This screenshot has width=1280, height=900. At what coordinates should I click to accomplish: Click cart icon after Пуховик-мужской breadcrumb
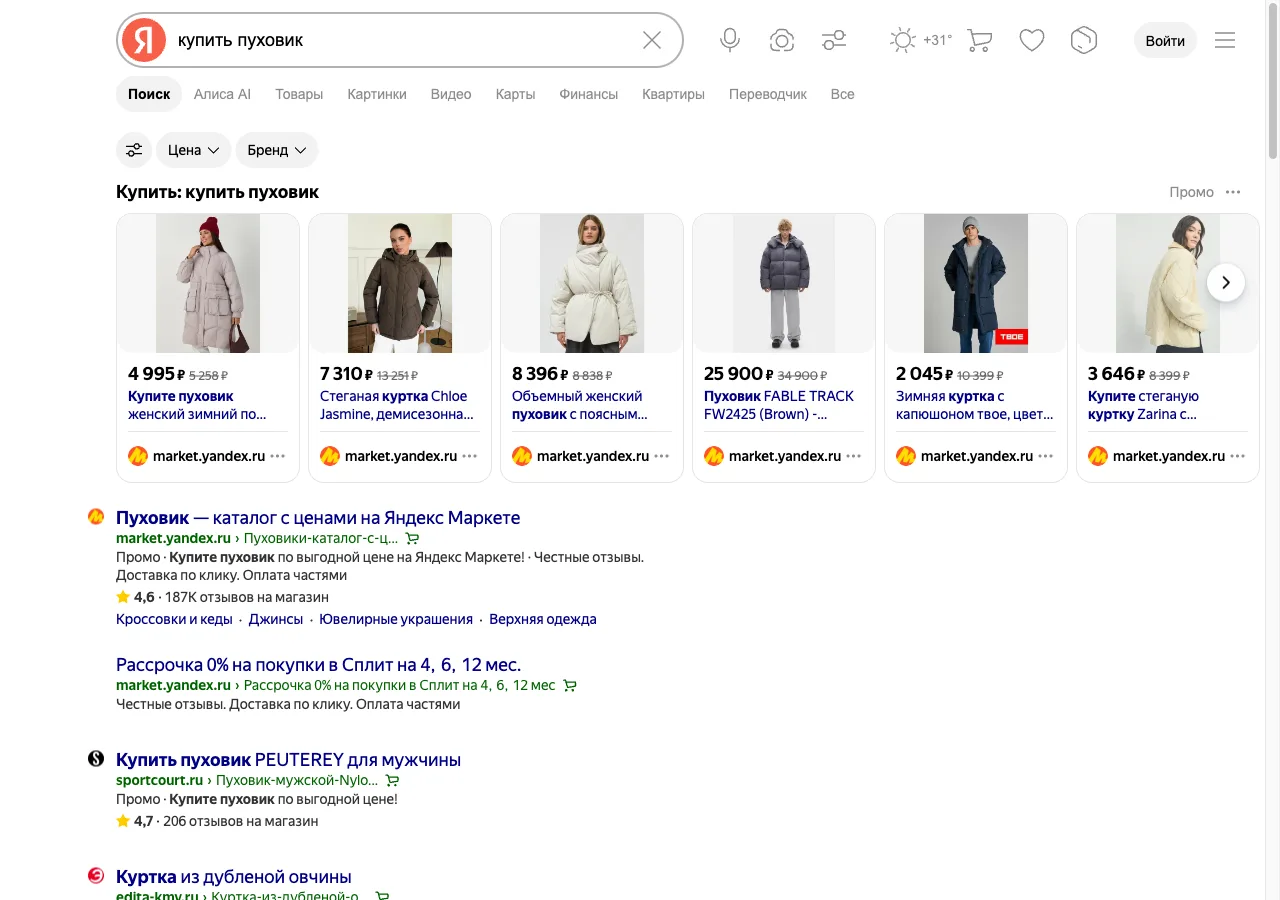coord(392,780)
